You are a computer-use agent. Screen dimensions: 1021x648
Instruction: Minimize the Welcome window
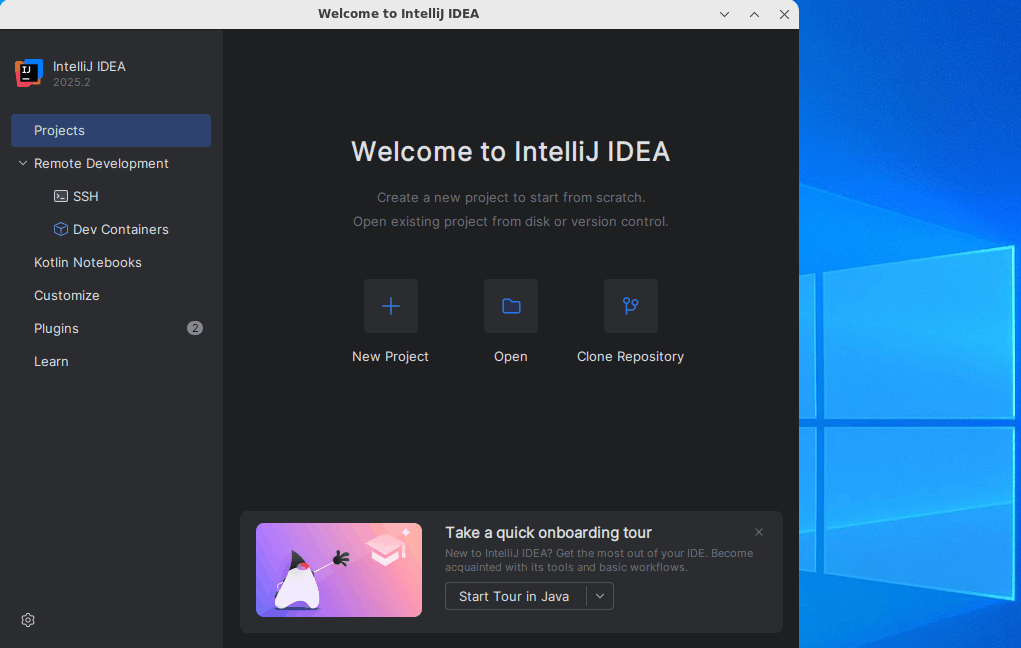coord(724,14)
